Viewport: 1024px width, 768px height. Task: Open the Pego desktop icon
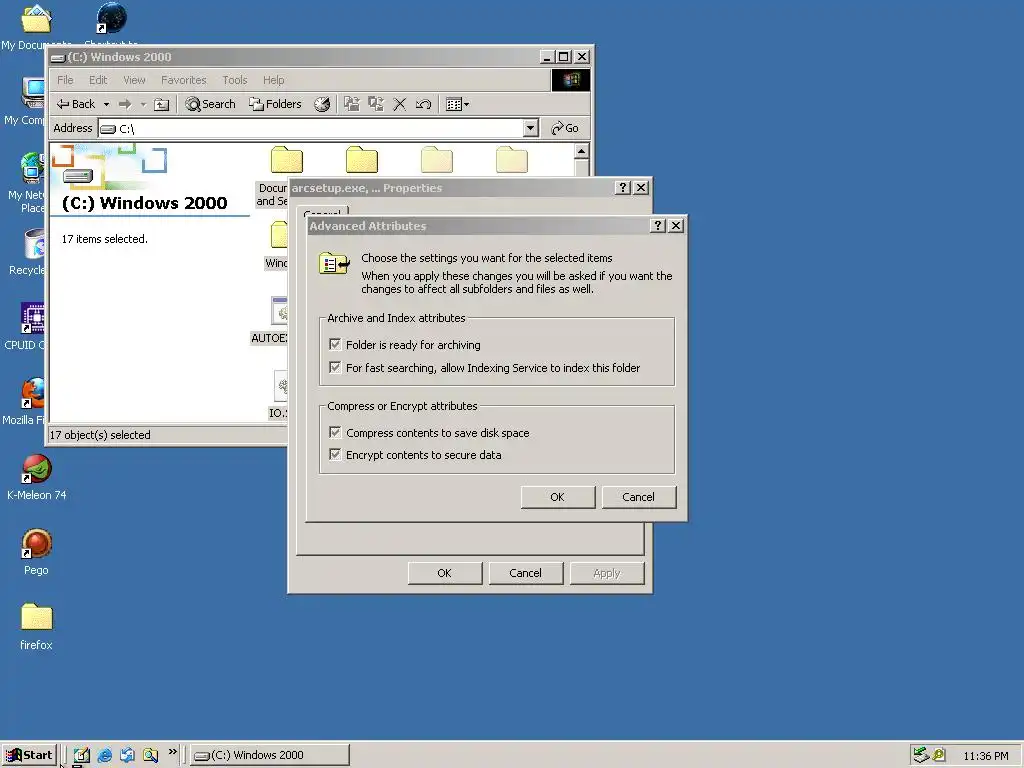click(37, 552)
